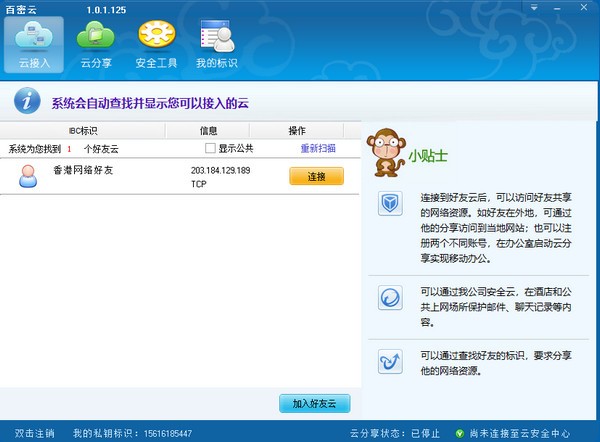Click 尚未连接至云安全中心 status text
This screenshot has height=442, width=600.
(520, 434)
